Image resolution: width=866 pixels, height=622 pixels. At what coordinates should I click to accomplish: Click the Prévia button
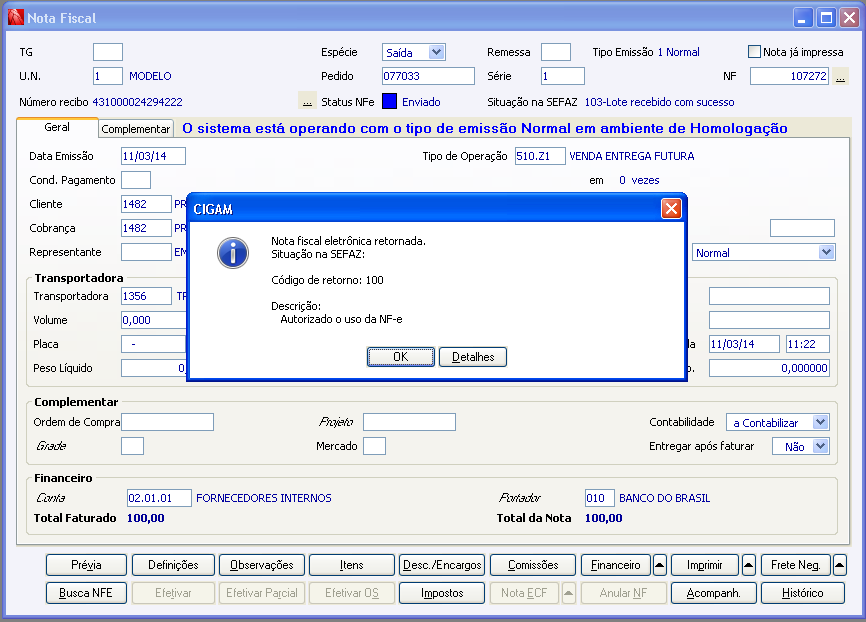[x=86, y=565]
